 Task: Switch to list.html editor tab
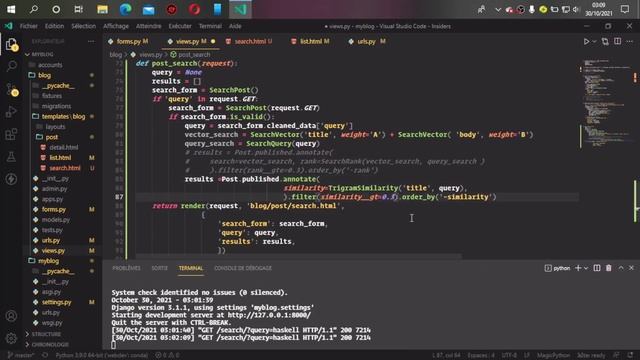click(x=311, y=41)
